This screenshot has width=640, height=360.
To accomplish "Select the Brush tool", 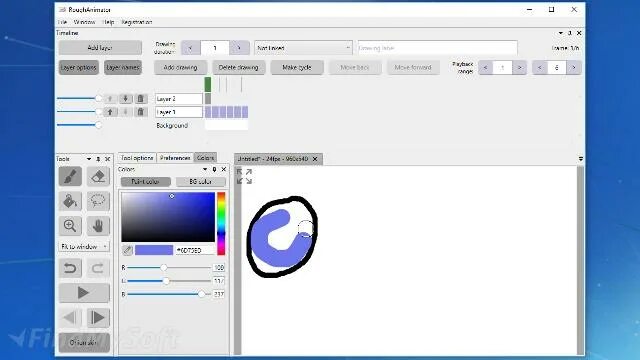I will [70, 176].
